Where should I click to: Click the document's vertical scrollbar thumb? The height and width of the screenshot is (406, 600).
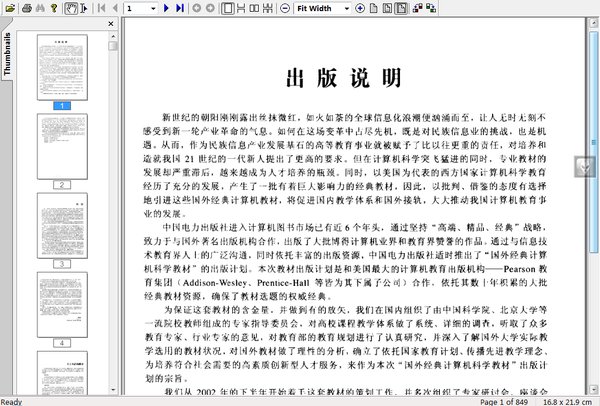[x=594, y=142]
